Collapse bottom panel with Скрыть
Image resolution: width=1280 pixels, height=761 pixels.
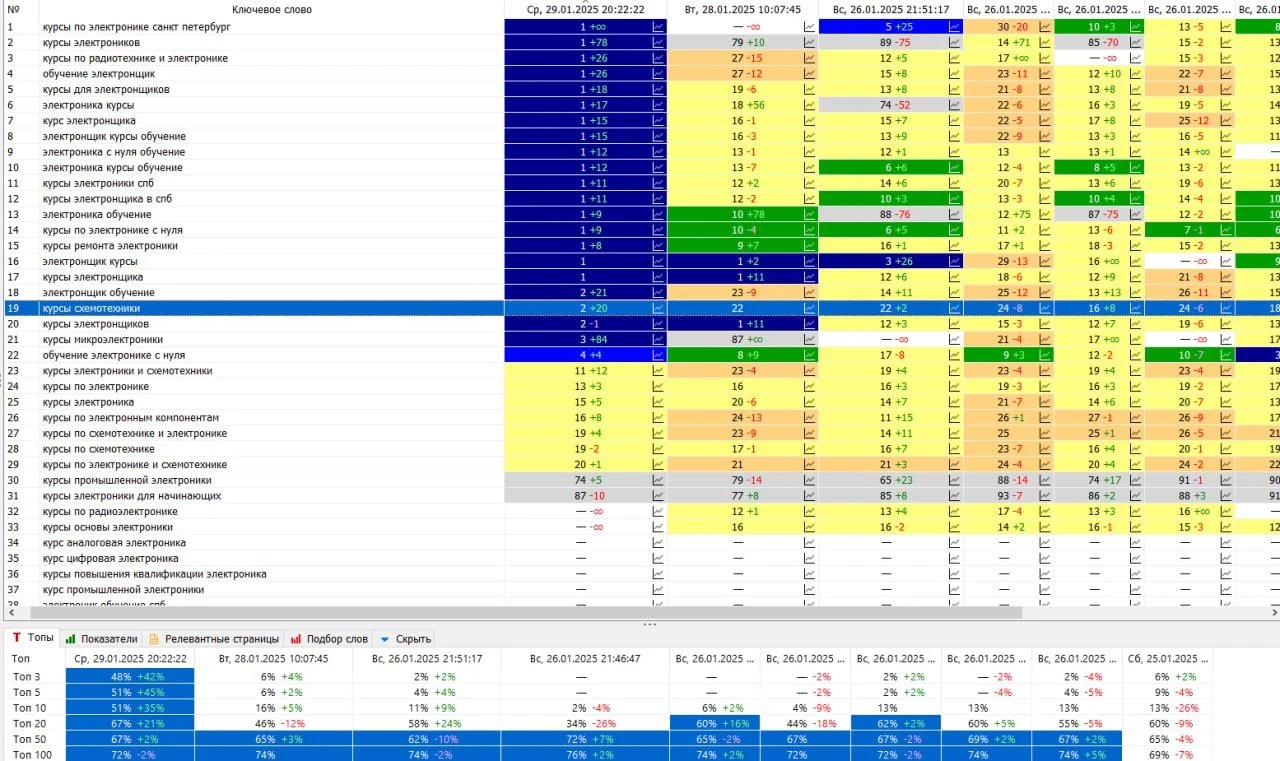tap(405, 638)
